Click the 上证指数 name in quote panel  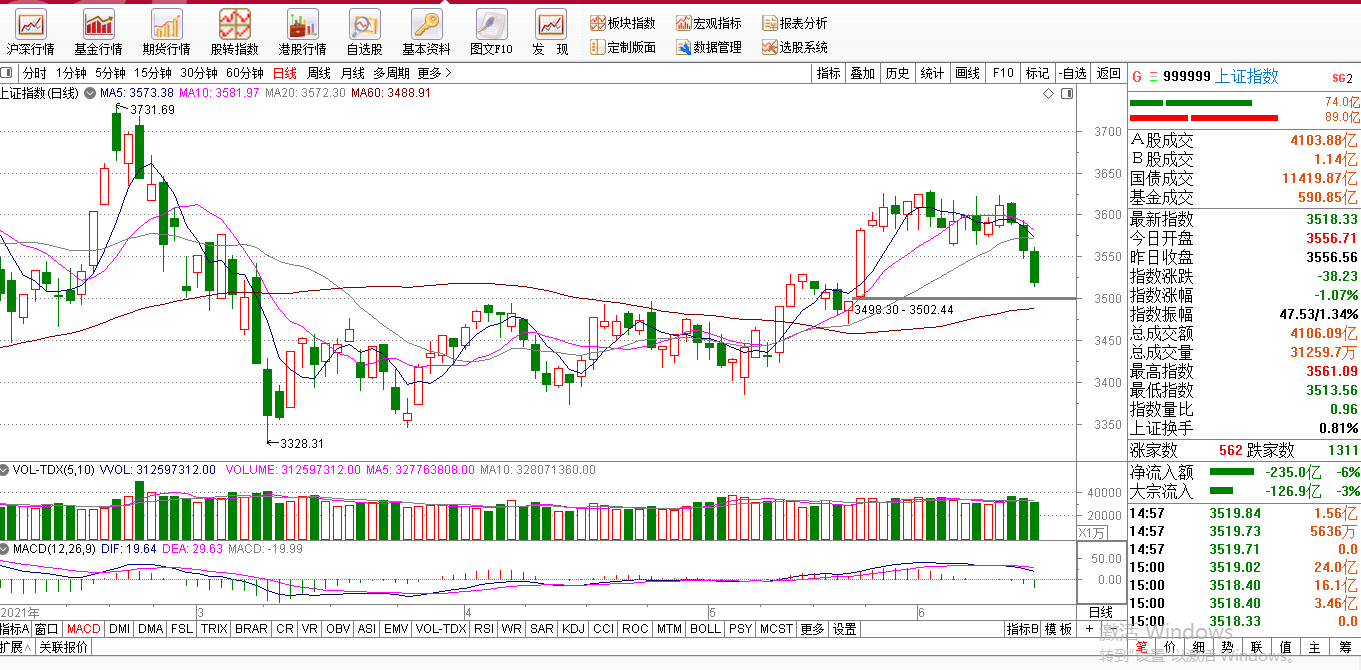point(1246,77)
